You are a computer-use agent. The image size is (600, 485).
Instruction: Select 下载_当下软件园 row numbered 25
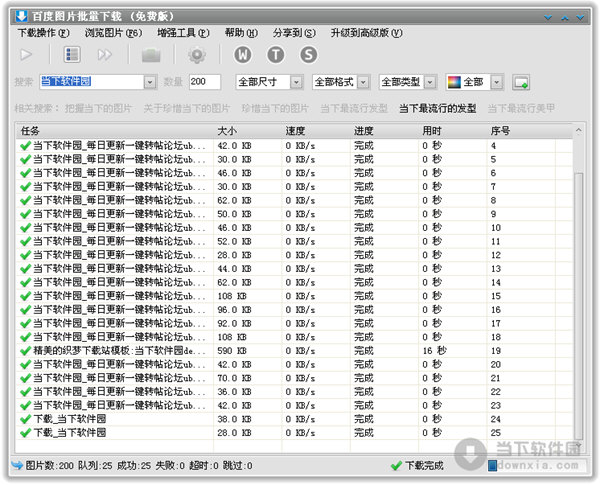(x=295, y=433)
